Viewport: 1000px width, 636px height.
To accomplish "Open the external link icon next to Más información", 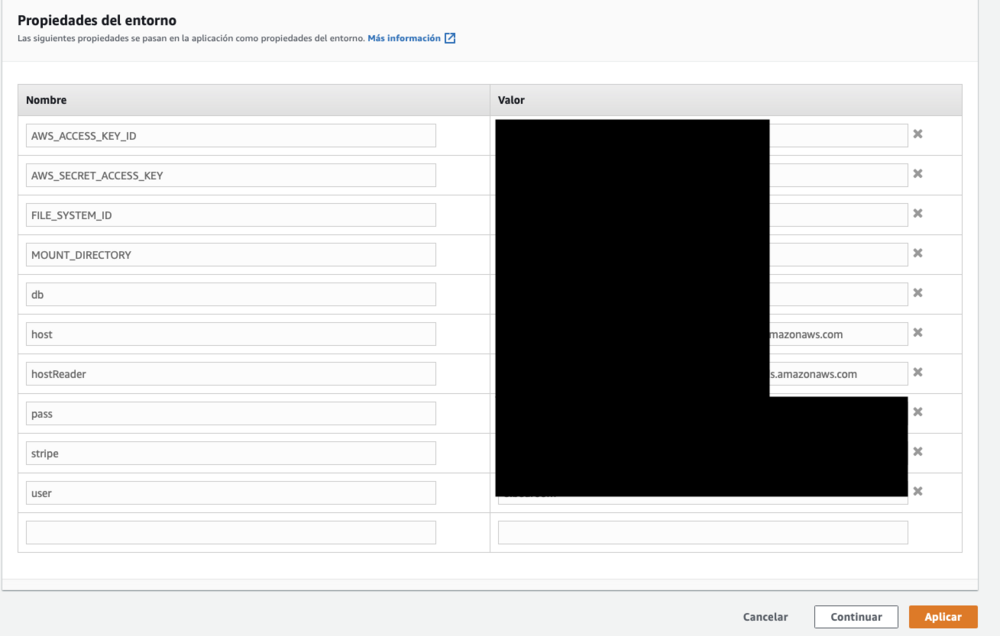I will coord(450,38).
